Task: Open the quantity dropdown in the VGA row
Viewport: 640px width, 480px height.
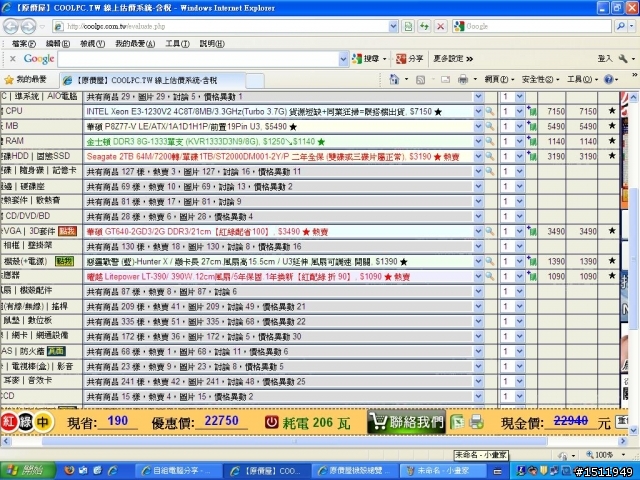Action: click(519, 231)
